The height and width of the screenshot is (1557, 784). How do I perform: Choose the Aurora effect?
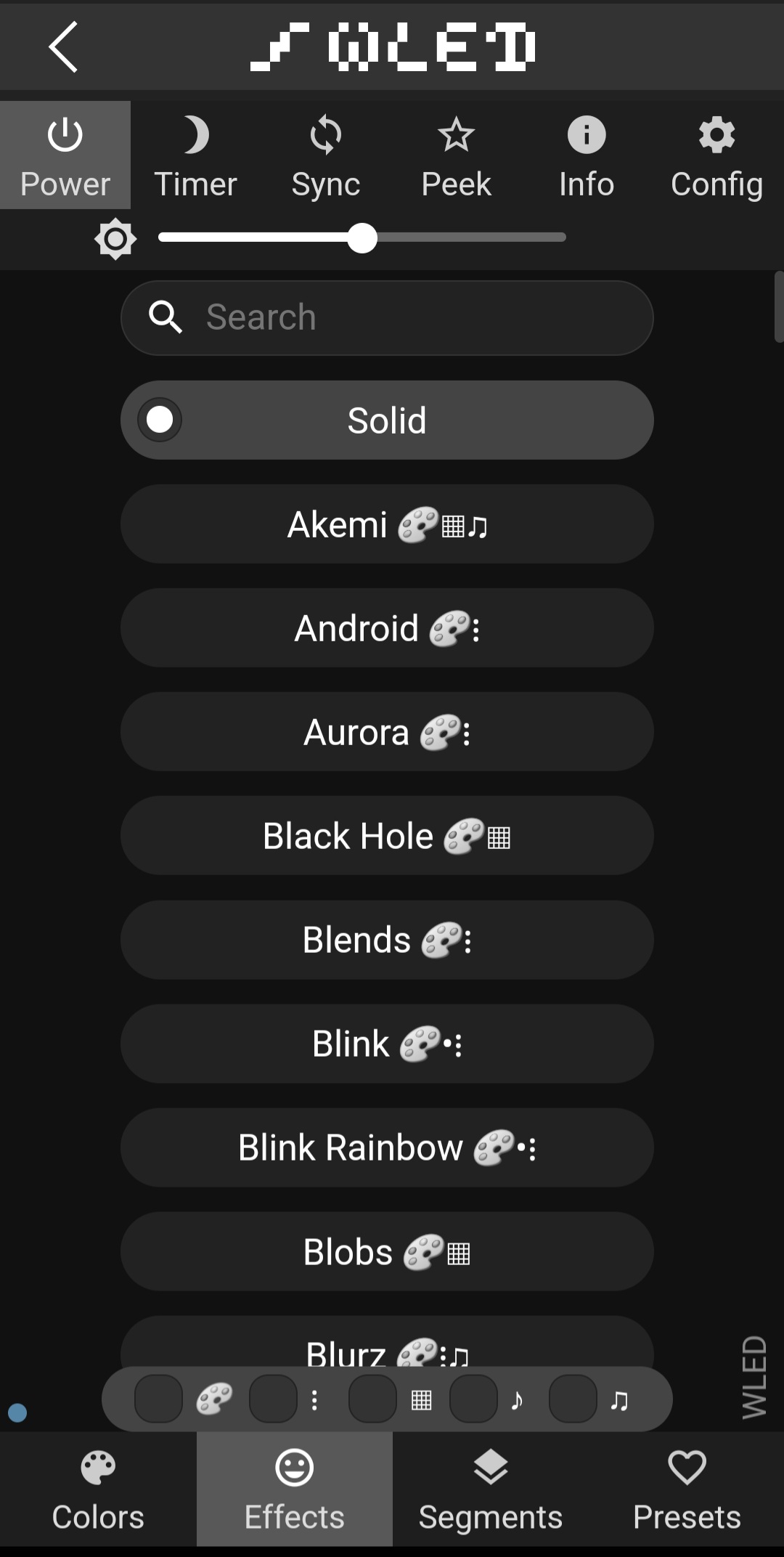[x=387, y=732]
